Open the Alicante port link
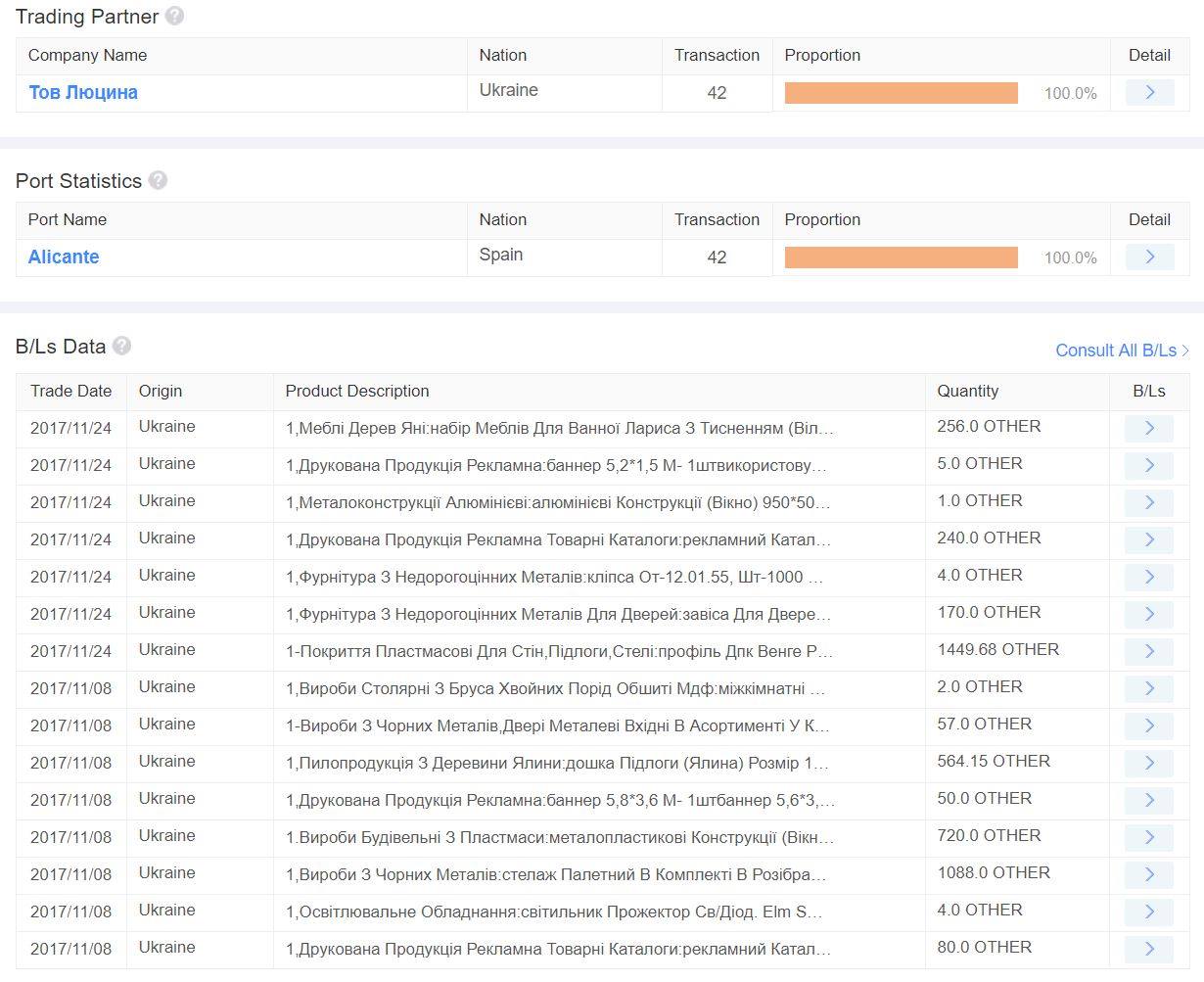This screenshot has width=1204, height=982. (64, 257)
